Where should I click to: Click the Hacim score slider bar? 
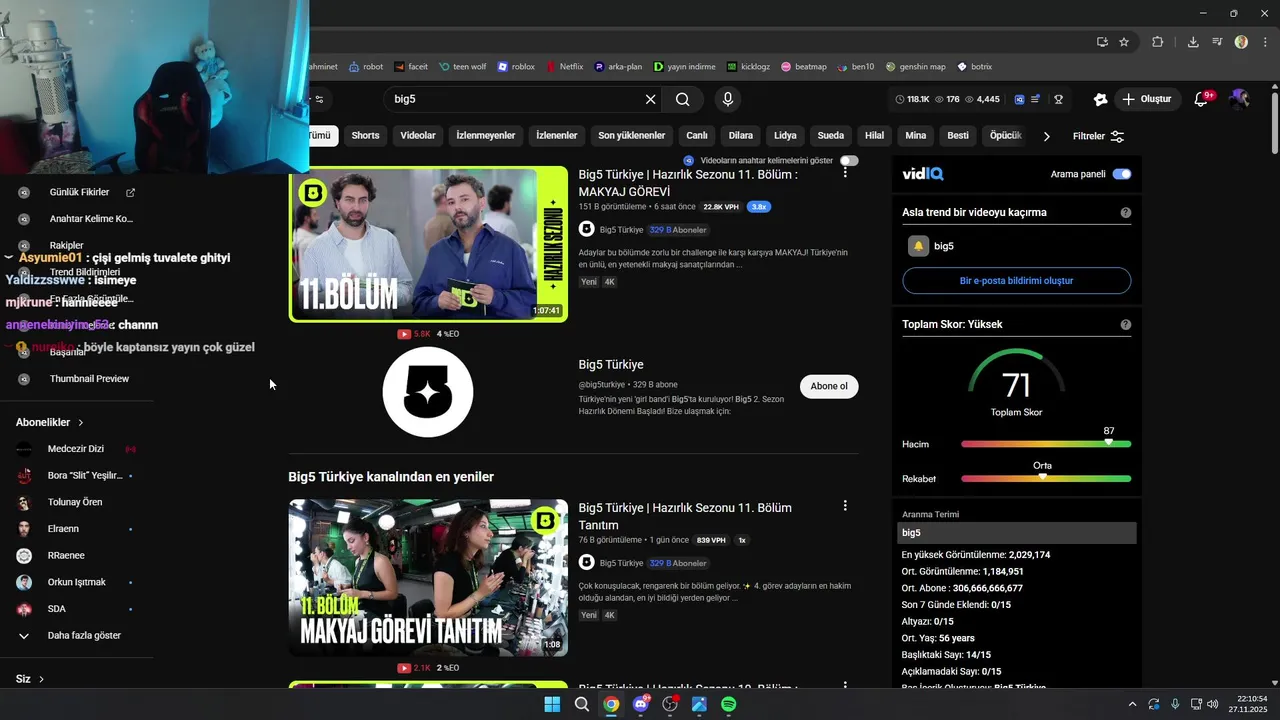pos(1046,444)
